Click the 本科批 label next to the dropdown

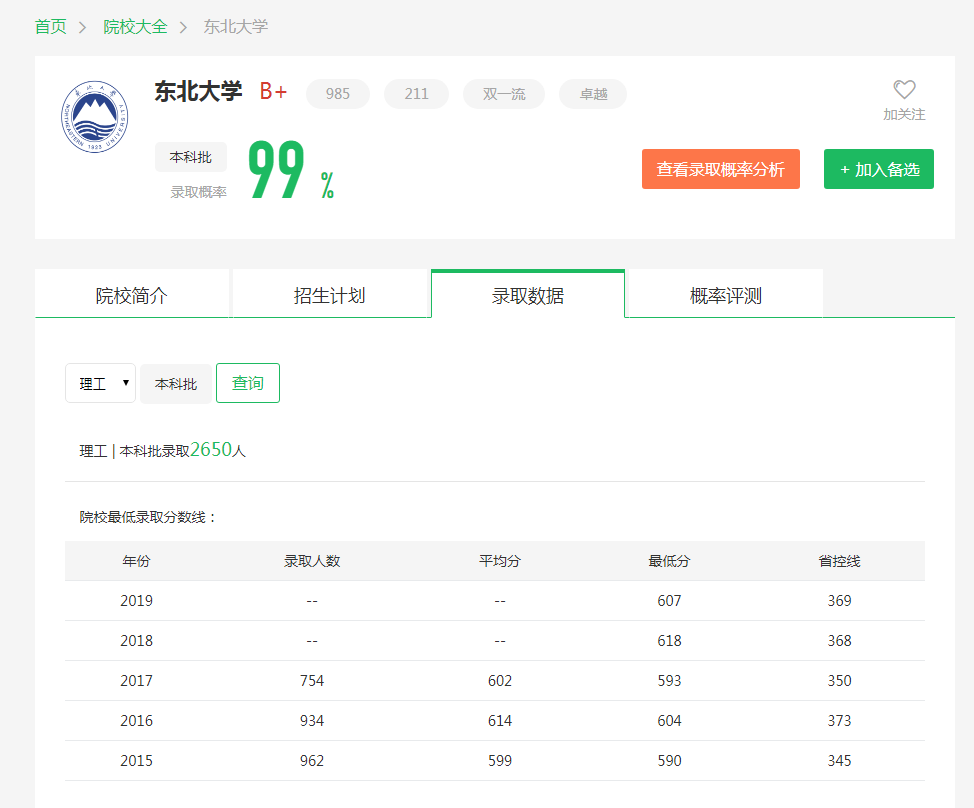[176, 384]
